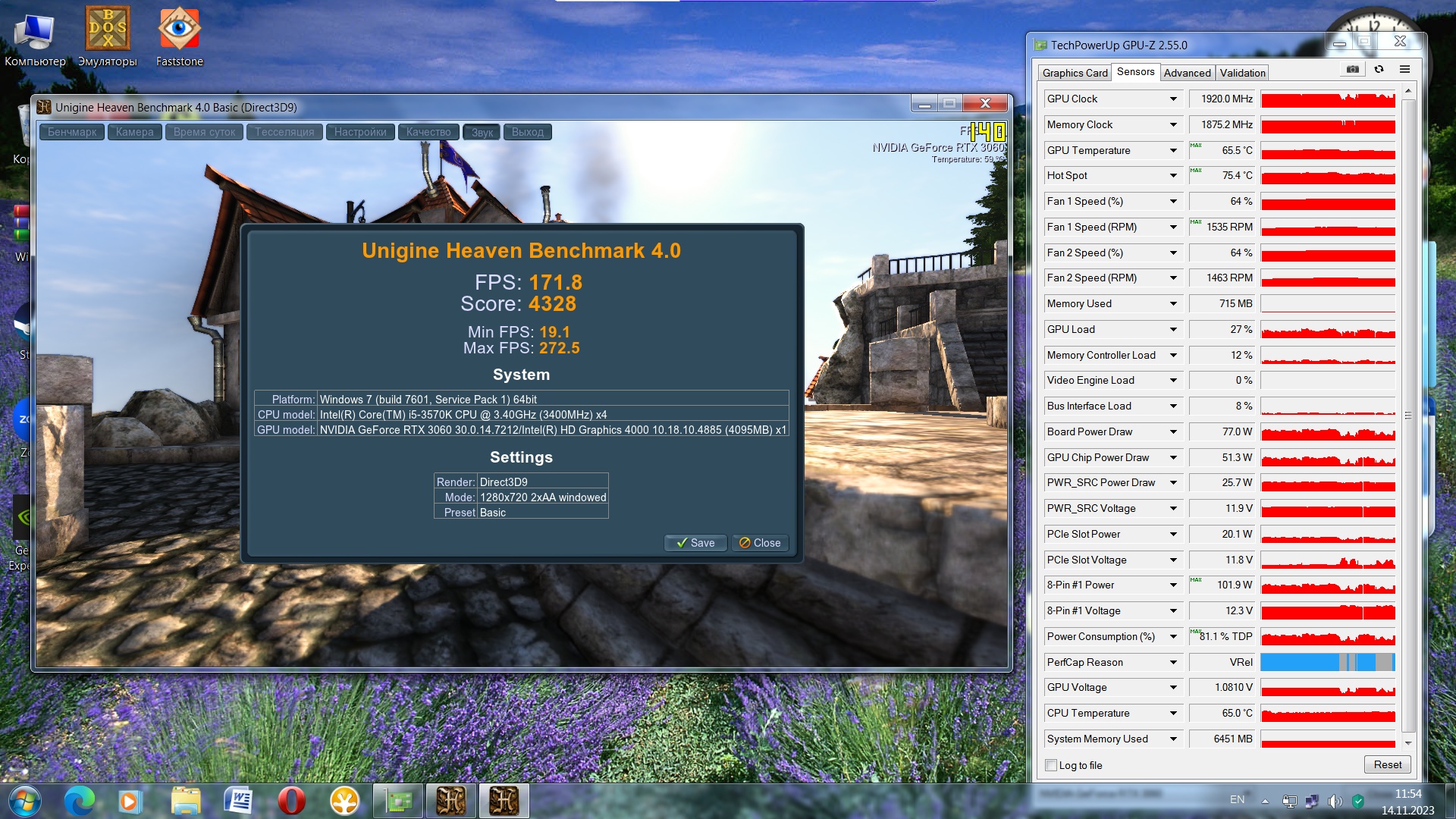This screenshot has height=819, width=1456.
Task: Toggle the Звук sound button in Heaven
Action: pyautogui.click(x=482, y=132)
